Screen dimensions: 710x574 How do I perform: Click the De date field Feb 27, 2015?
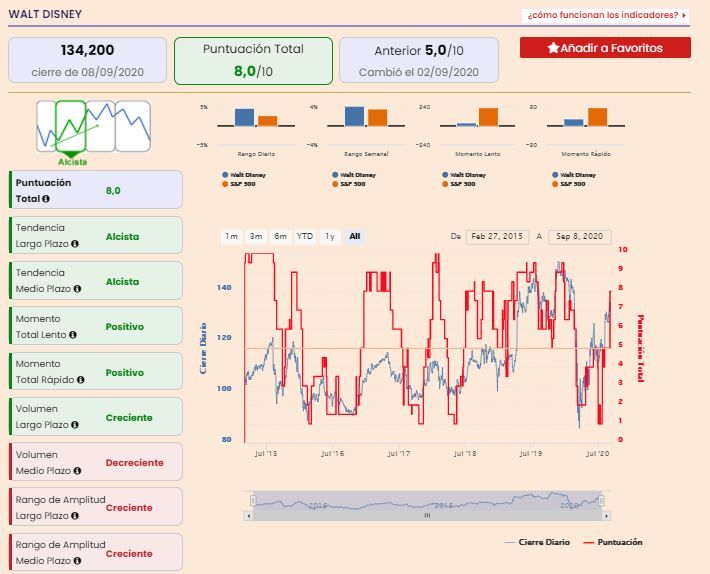click(497, 236)
